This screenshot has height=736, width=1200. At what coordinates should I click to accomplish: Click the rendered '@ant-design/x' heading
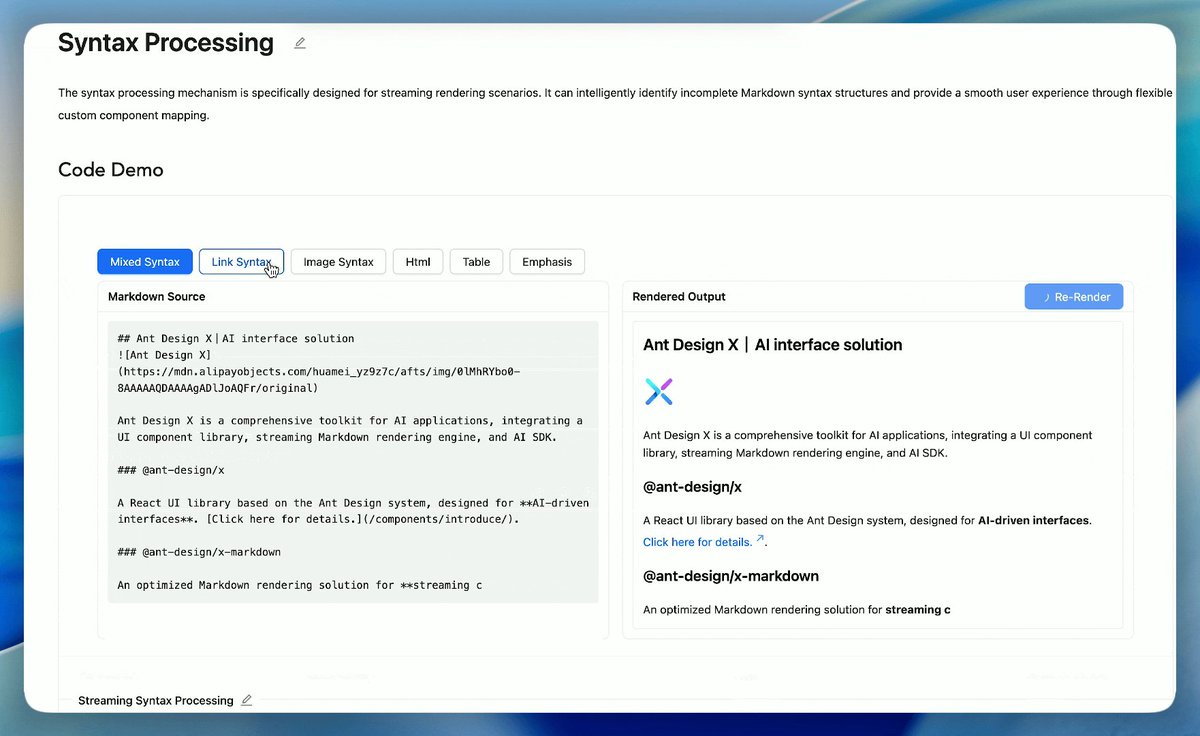click(x=692, y=488)
